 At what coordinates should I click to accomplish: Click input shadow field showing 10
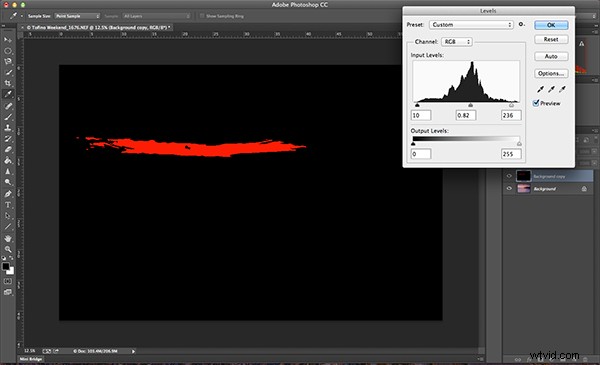pyautogui.click(x=421, y=115)
